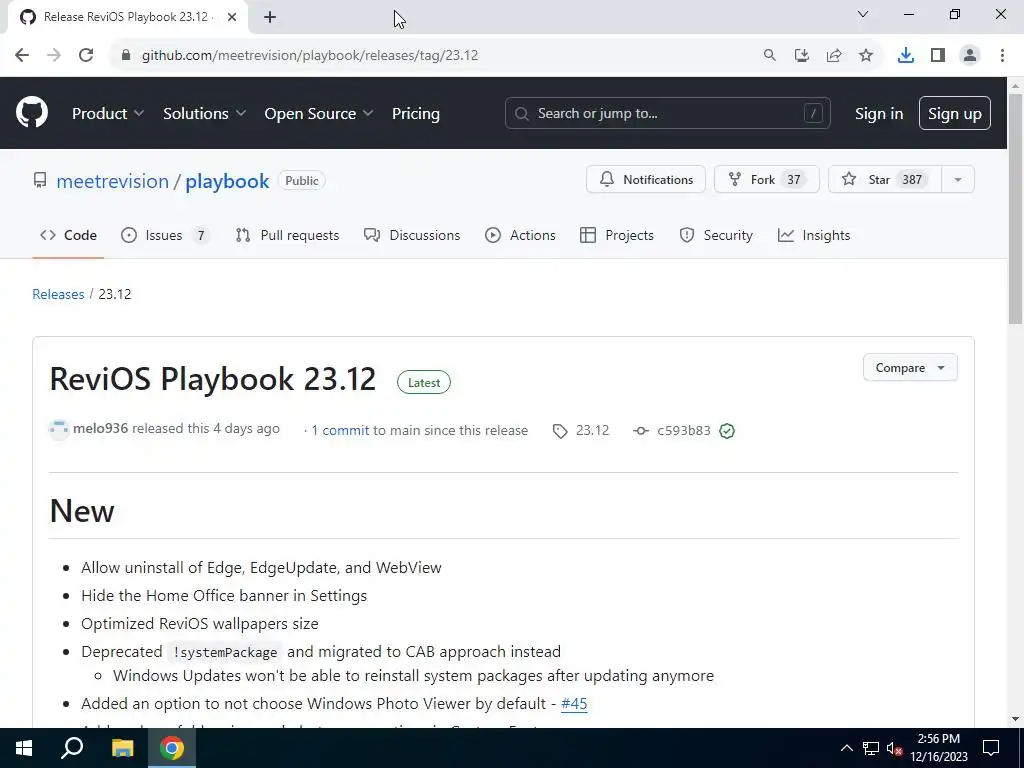
Task: Open issue #45 link
Action: [x=574, y=704]
